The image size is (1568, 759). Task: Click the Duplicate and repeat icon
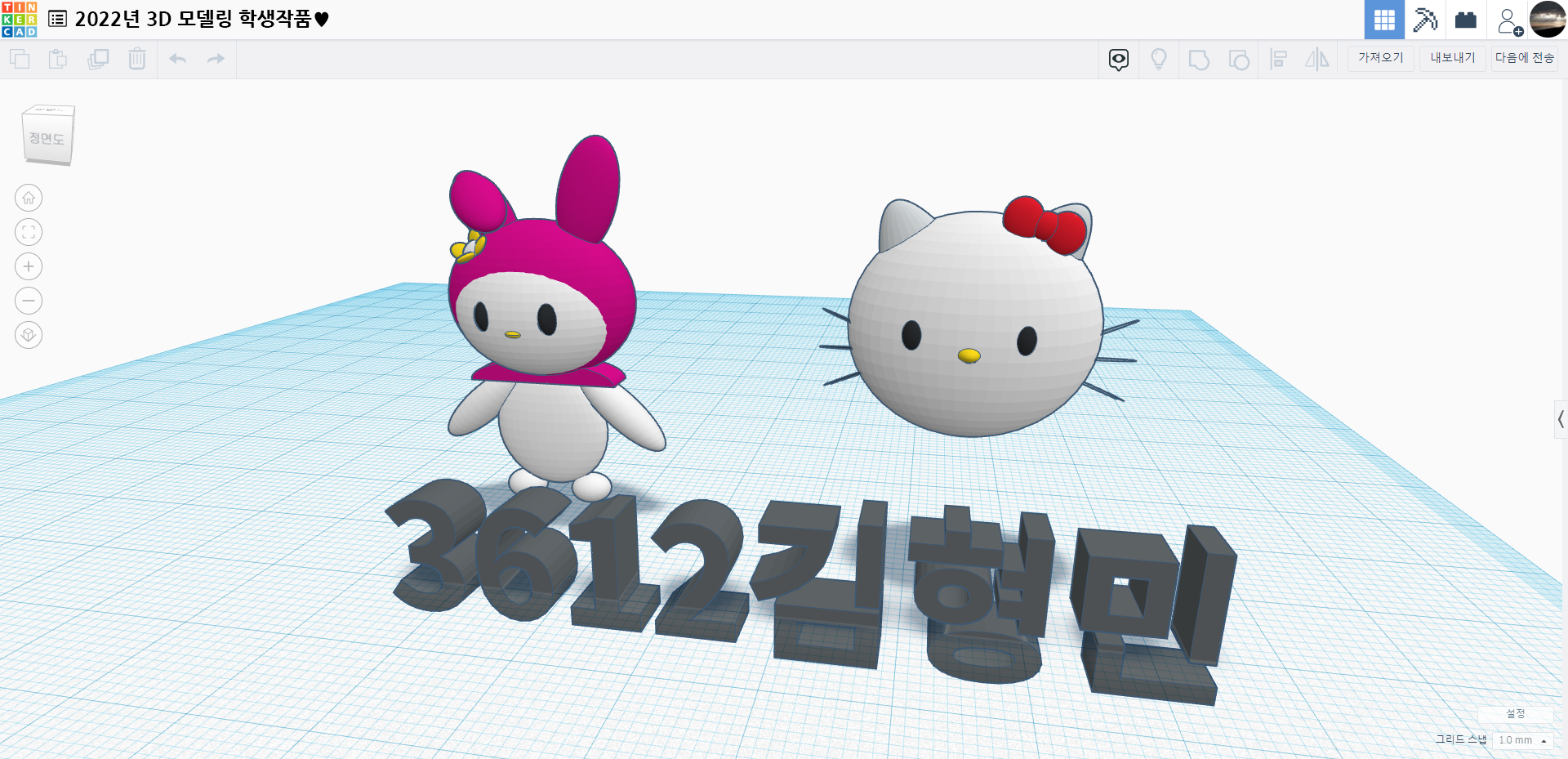98,59
